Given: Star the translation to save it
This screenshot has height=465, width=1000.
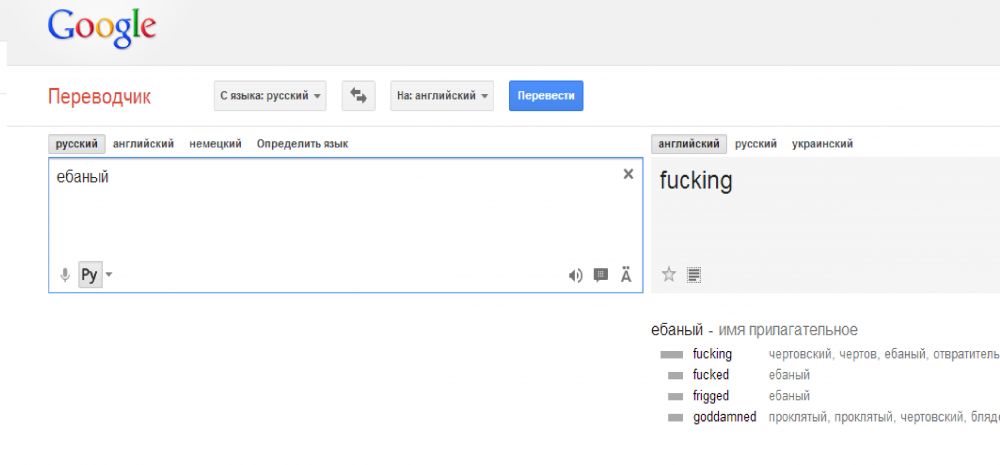Looking at the screenshot, I should pyautogui.click(x=669, y=274).
